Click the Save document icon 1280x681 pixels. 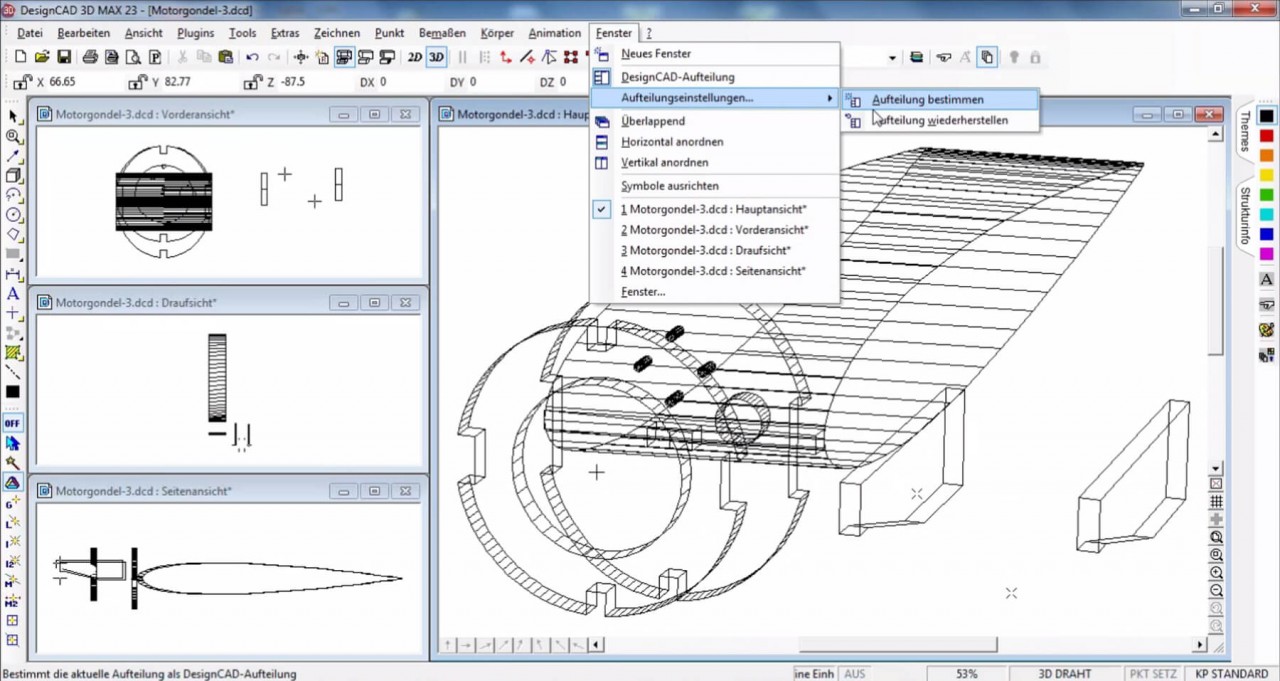tap(64, 57)
